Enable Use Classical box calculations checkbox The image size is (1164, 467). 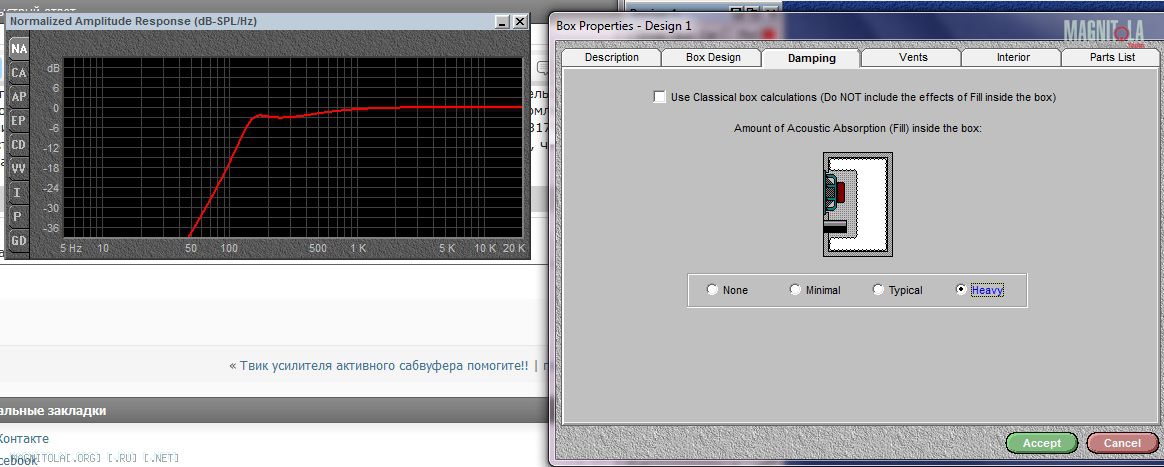(x=659, y=97)
